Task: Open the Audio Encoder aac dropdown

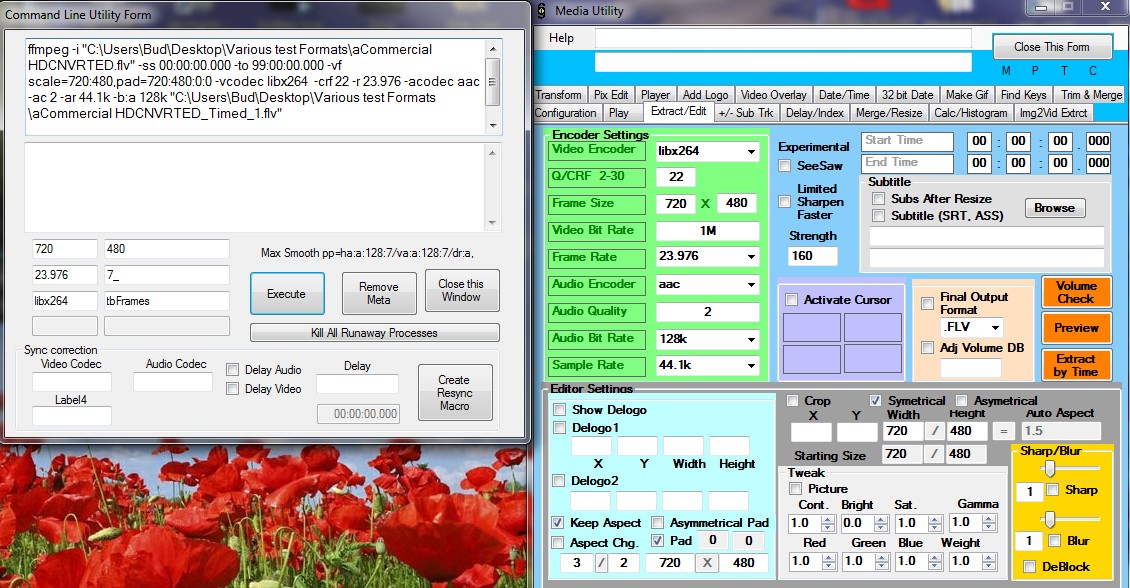Action: (x=751, y=285)
